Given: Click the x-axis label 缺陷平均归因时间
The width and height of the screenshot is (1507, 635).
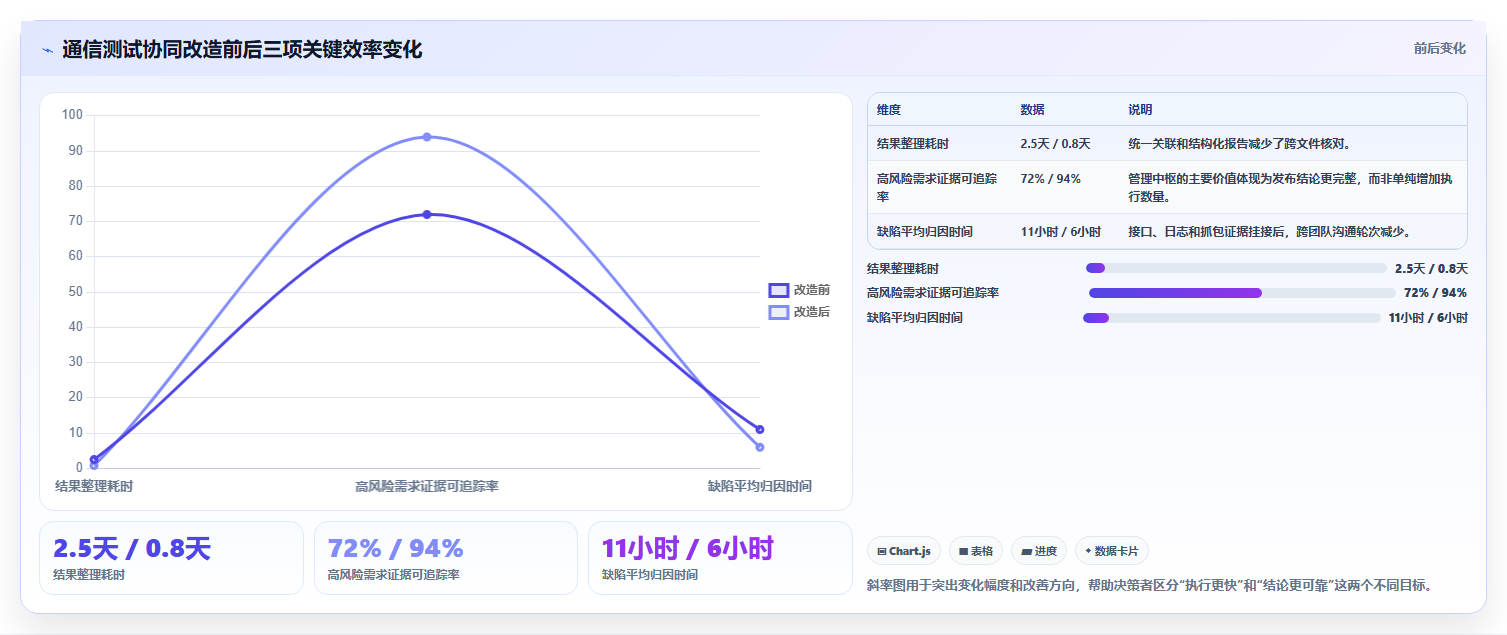Looking at the screenshot, I should 760,486.
